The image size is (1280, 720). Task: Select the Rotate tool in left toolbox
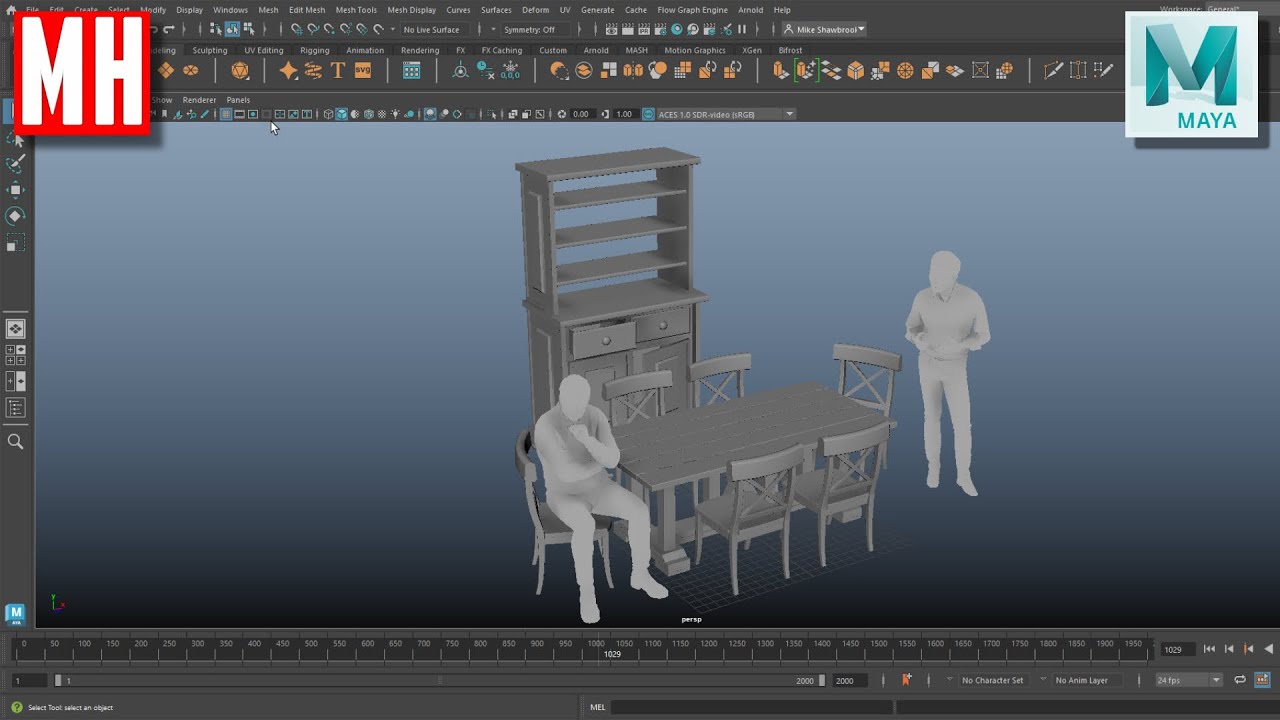(x=16, y=216)
